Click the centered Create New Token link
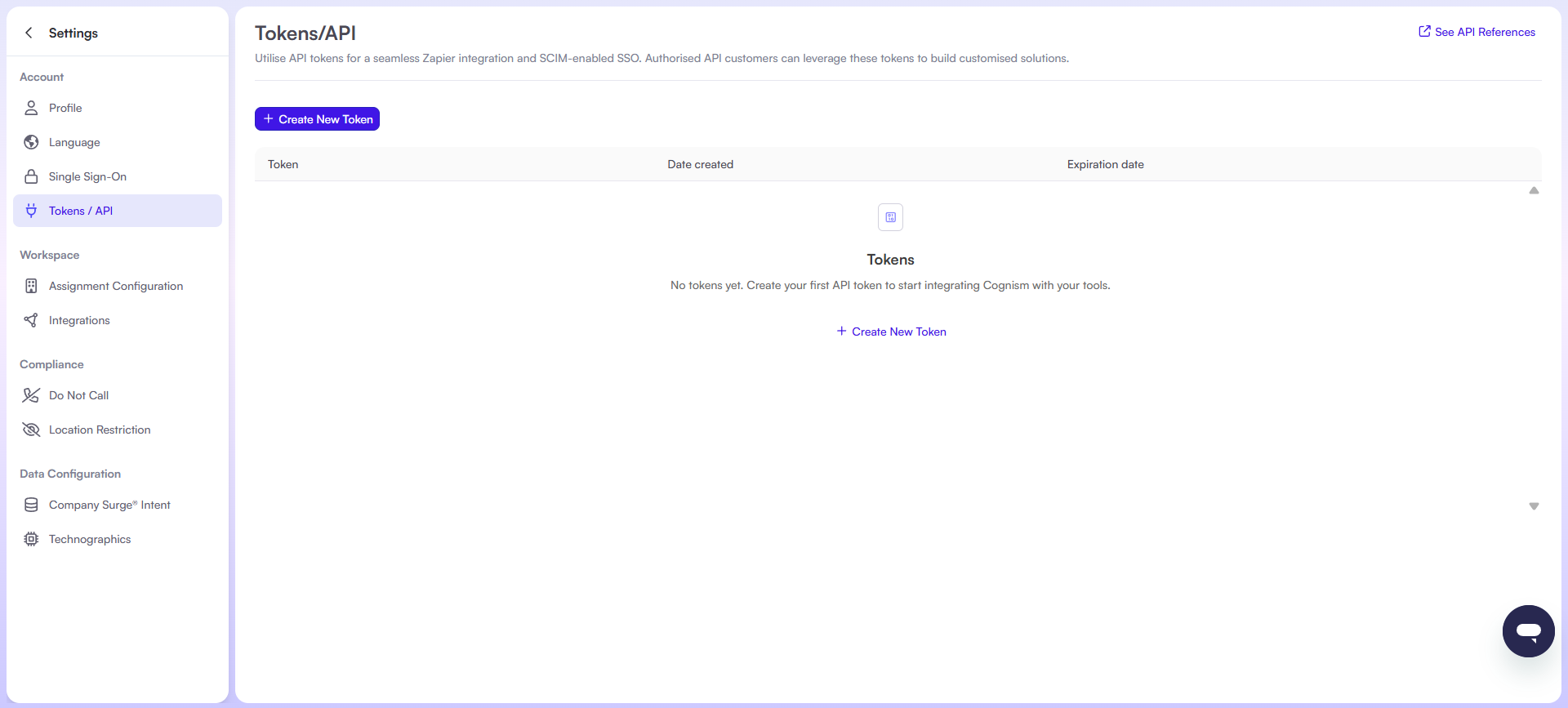This screenshot has width=1568, height=708. click(891, 332)
